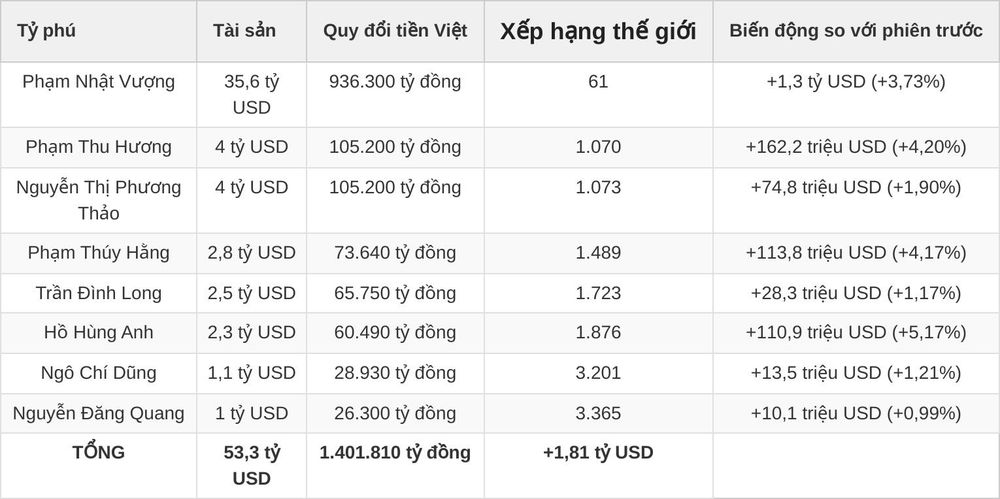This screenshot has width=1000, height=499.
Task: Select the world rank 1.073 cell
Action: (x=598, y=188)
